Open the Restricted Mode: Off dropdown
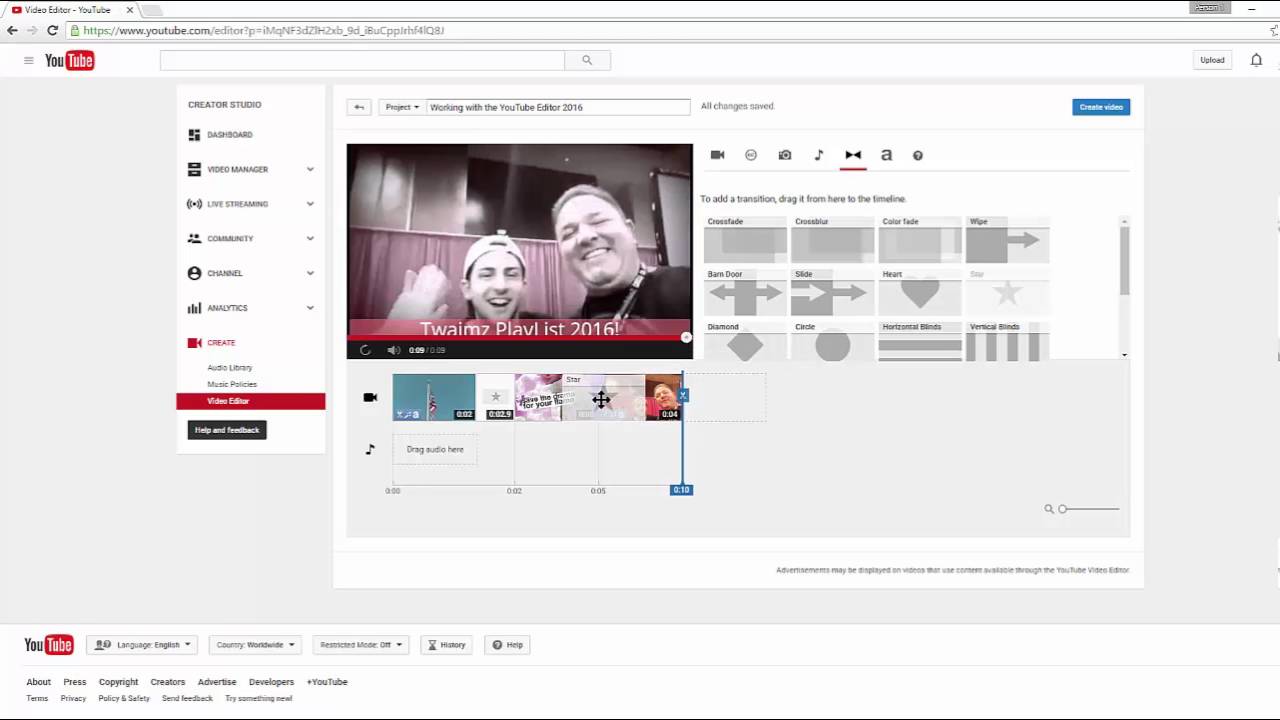Image resolution: width=1280 pixels, height=720 pixels. point(360,645)
